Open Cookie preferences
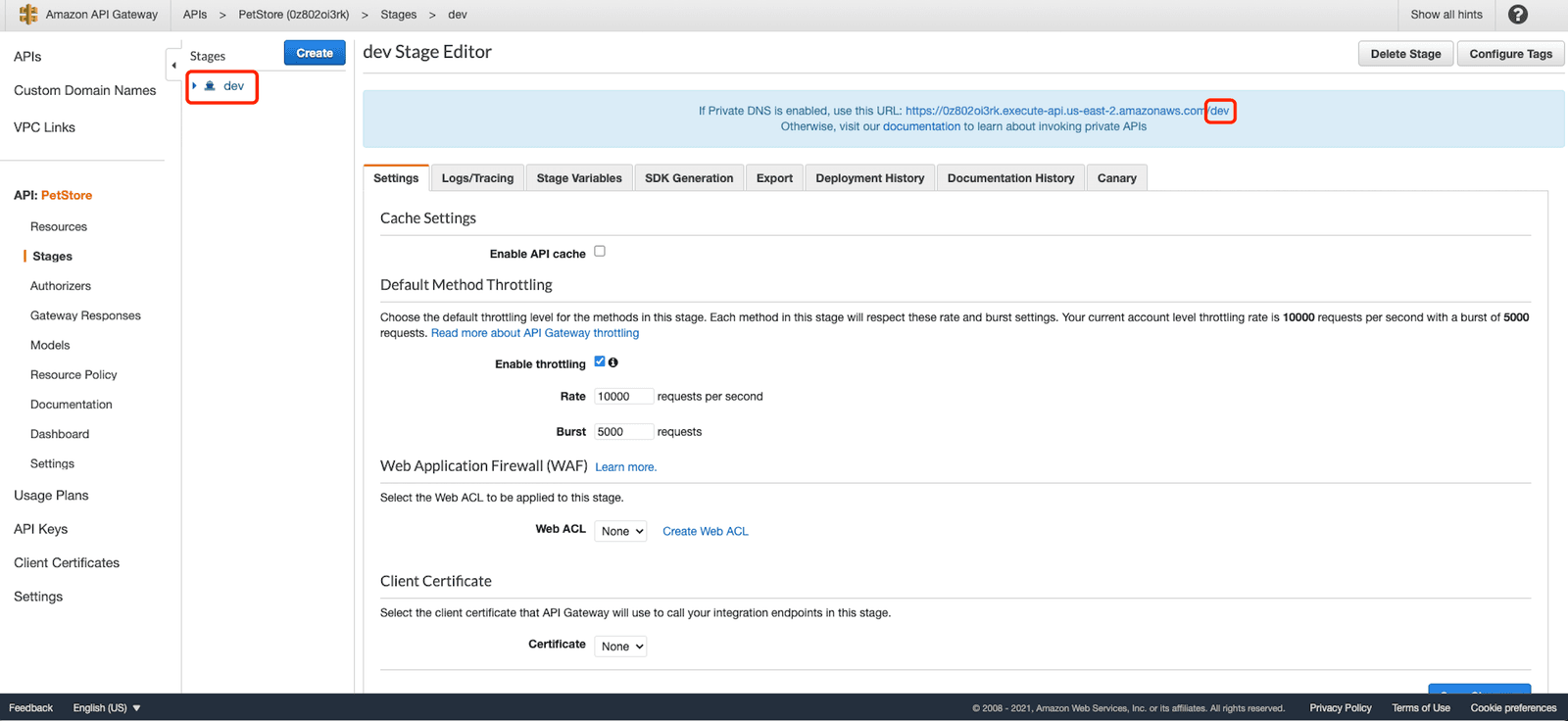This screenshot has width=1568, height=721. (1513, 708)
